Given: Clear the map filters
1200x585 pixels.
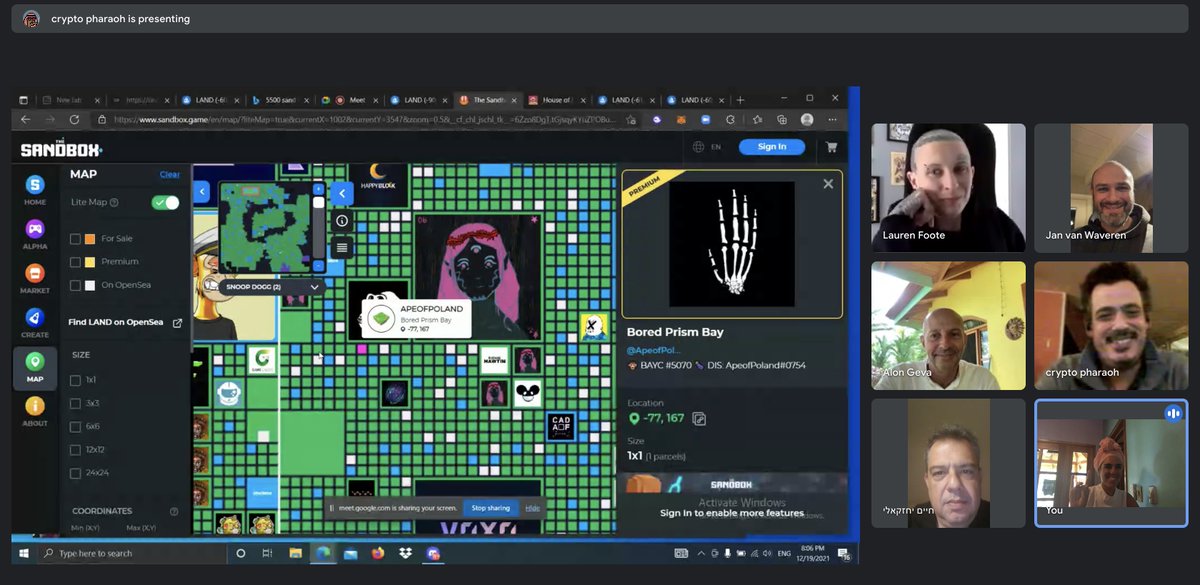Looking at the screenshot, I should (170, 174).
